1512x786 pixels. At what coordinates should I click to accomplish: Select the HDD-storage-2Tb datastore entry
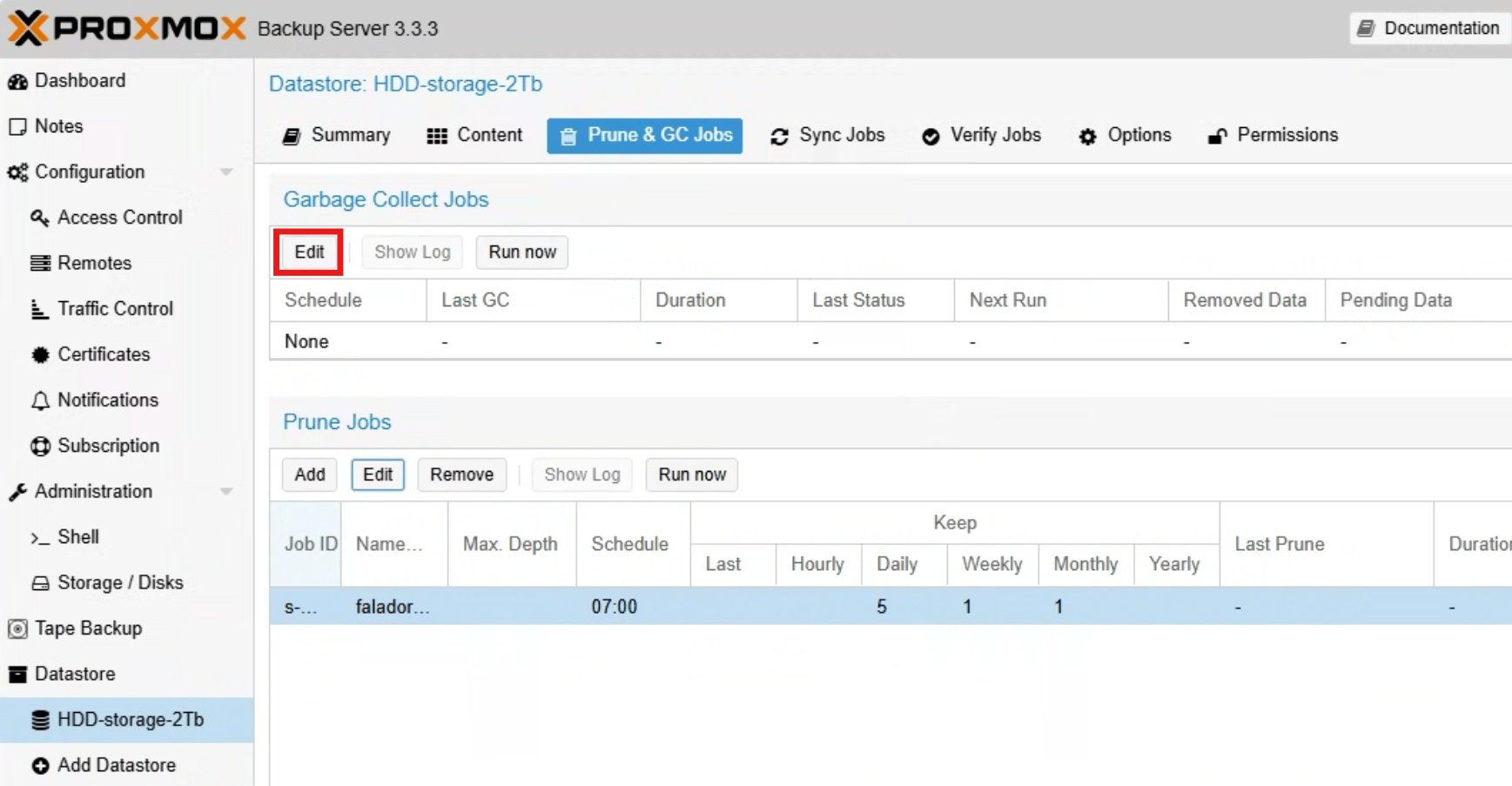[x=127, y=720]
